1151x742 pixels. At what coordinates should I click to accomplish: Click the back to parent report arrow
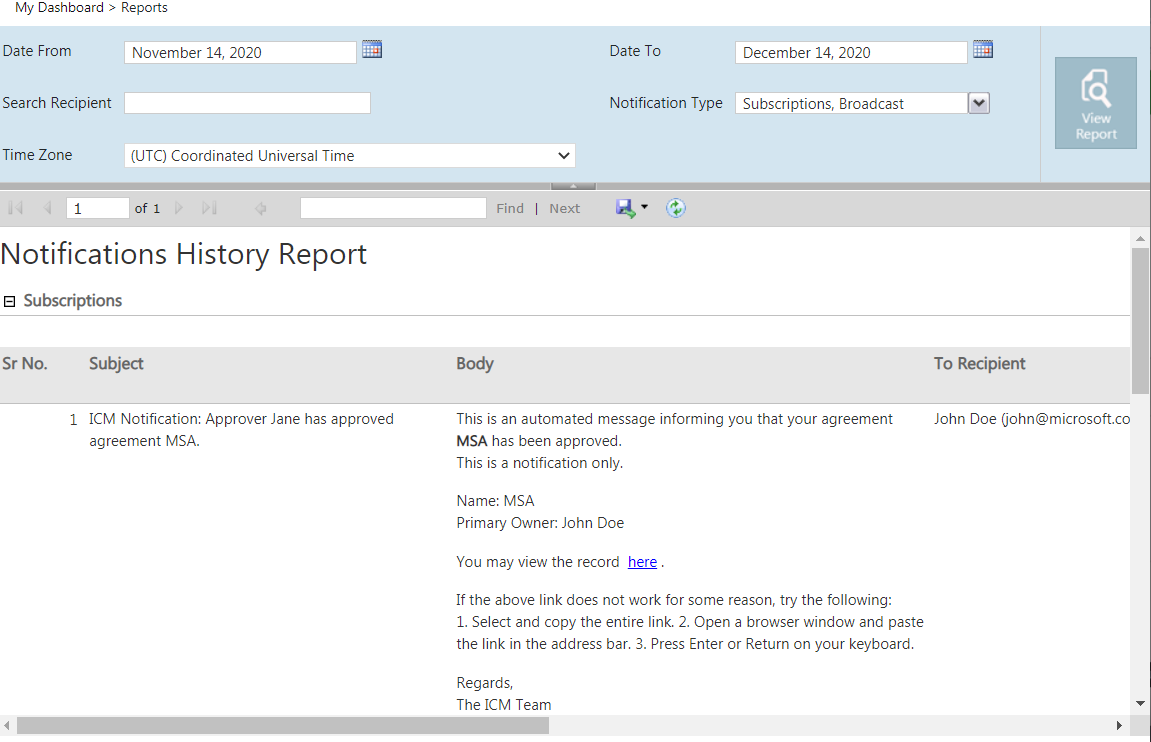pyautogui.click(x=261, y=208)
